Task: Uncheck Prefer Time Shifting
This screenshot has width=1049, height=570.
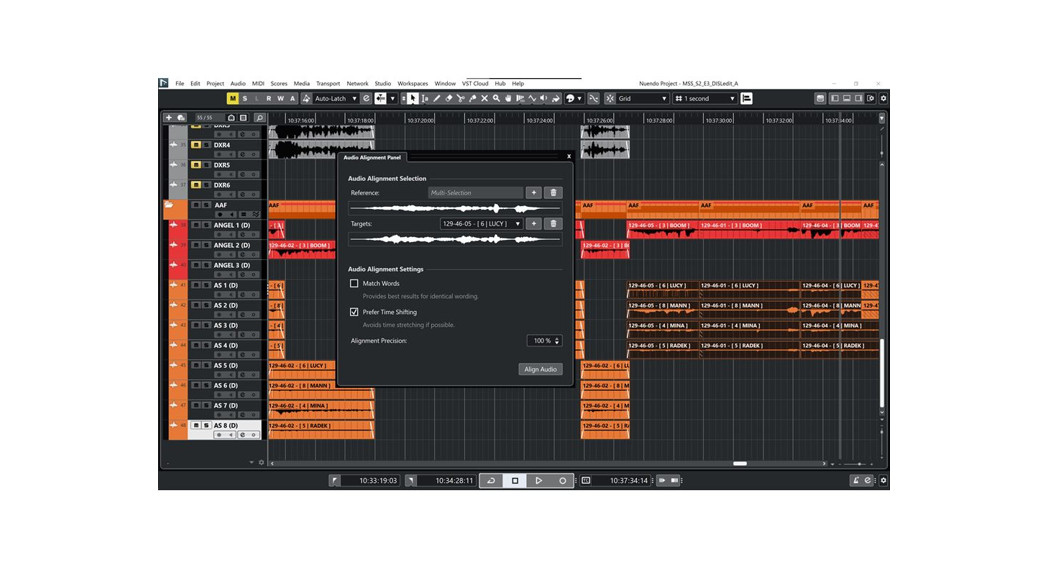Action: (x=354, y=312)
